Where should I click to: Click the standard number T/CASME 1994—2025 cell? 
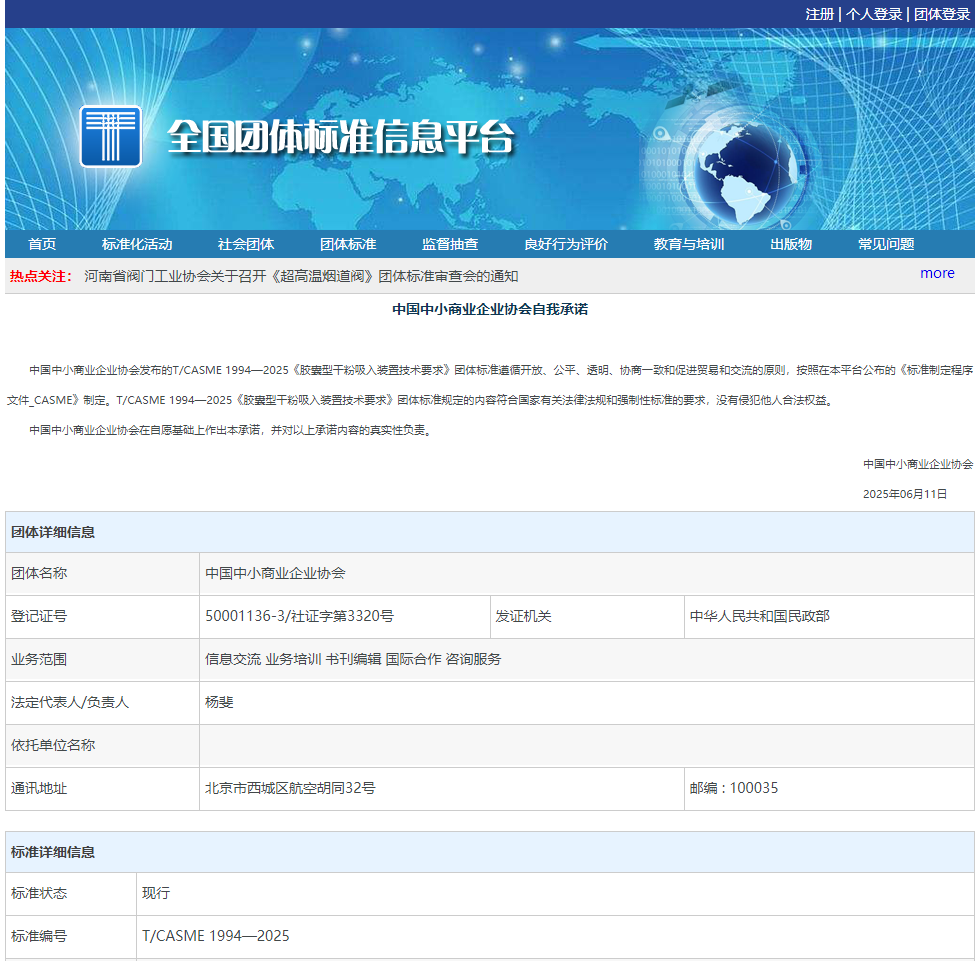click(x=216, y=936)
